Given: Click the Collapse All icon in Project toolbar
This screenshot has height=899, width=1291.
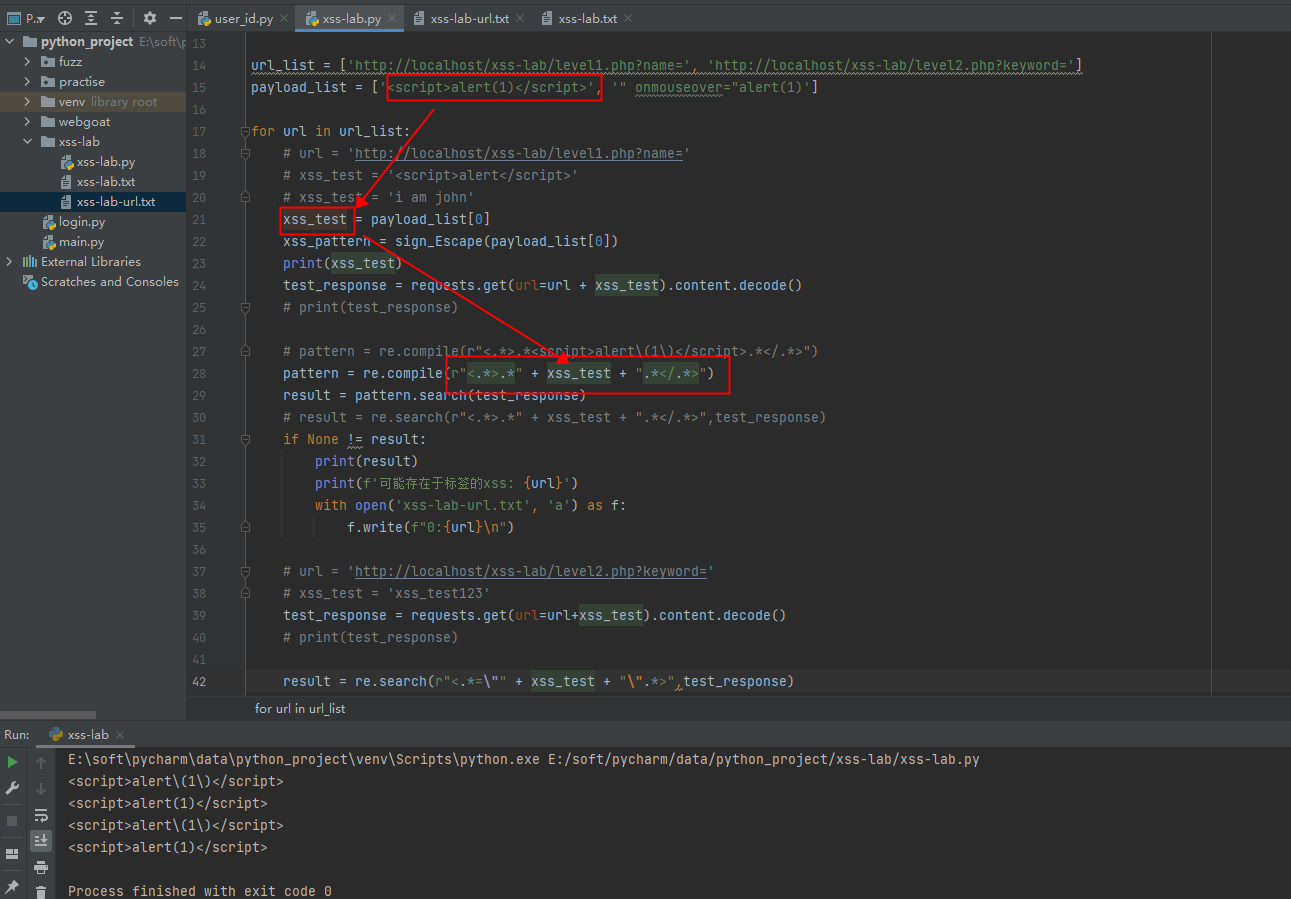Looking at the screenshot, I should tap(117, 18).
